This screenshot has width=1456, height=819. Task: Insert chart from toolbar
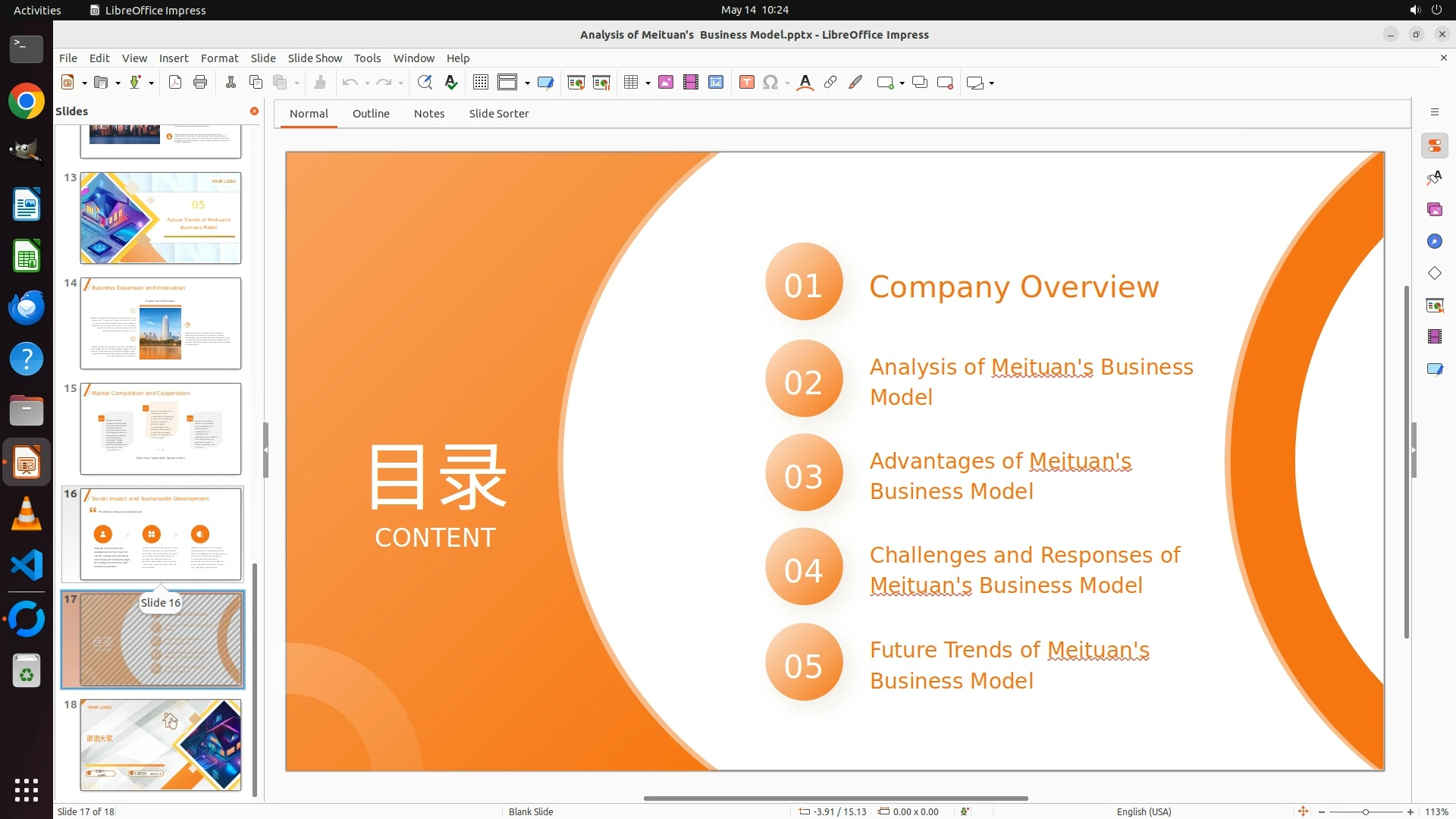(716, 83)
